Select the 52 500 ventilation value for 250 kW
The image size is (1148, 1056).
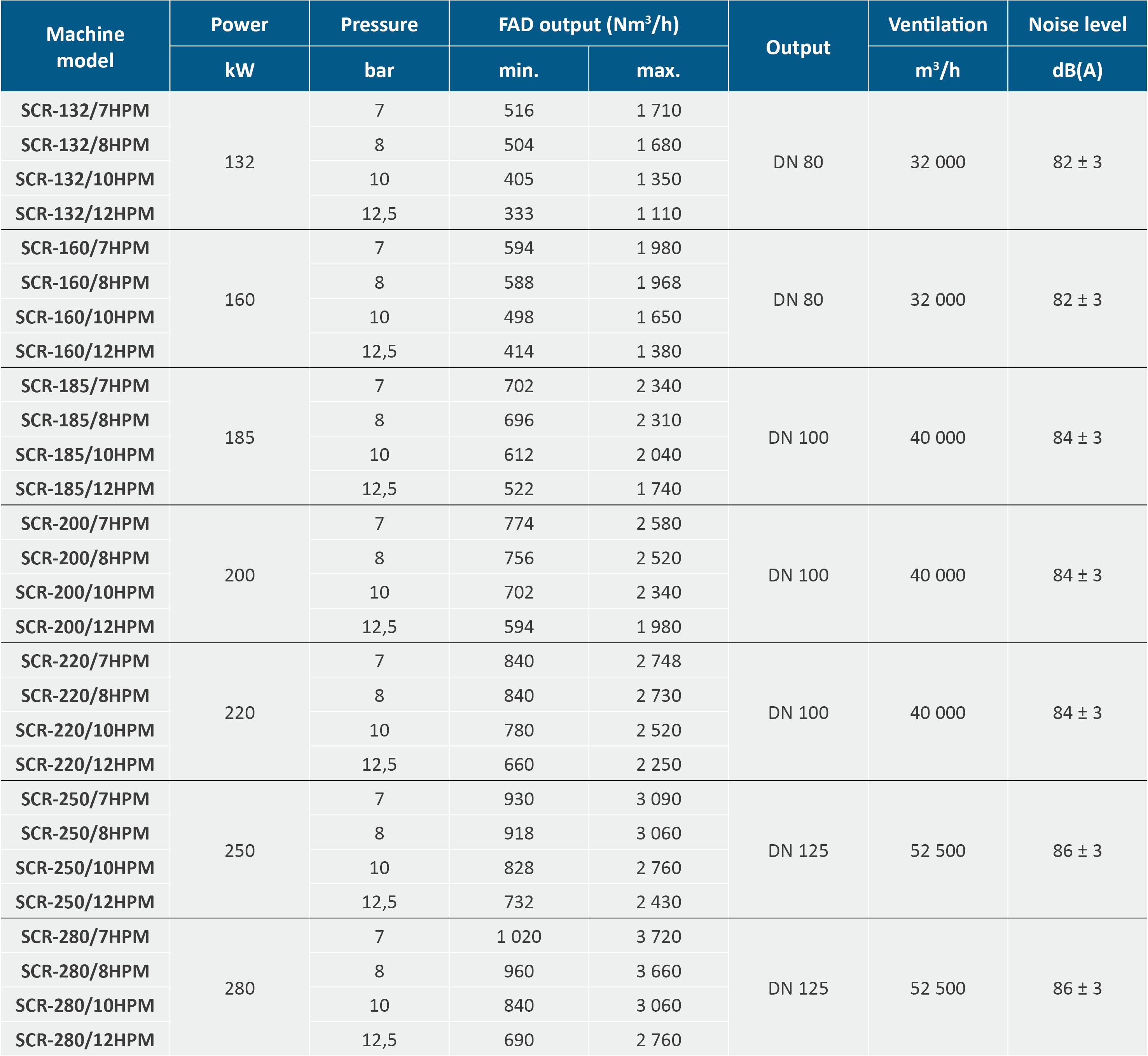(937, 850)
